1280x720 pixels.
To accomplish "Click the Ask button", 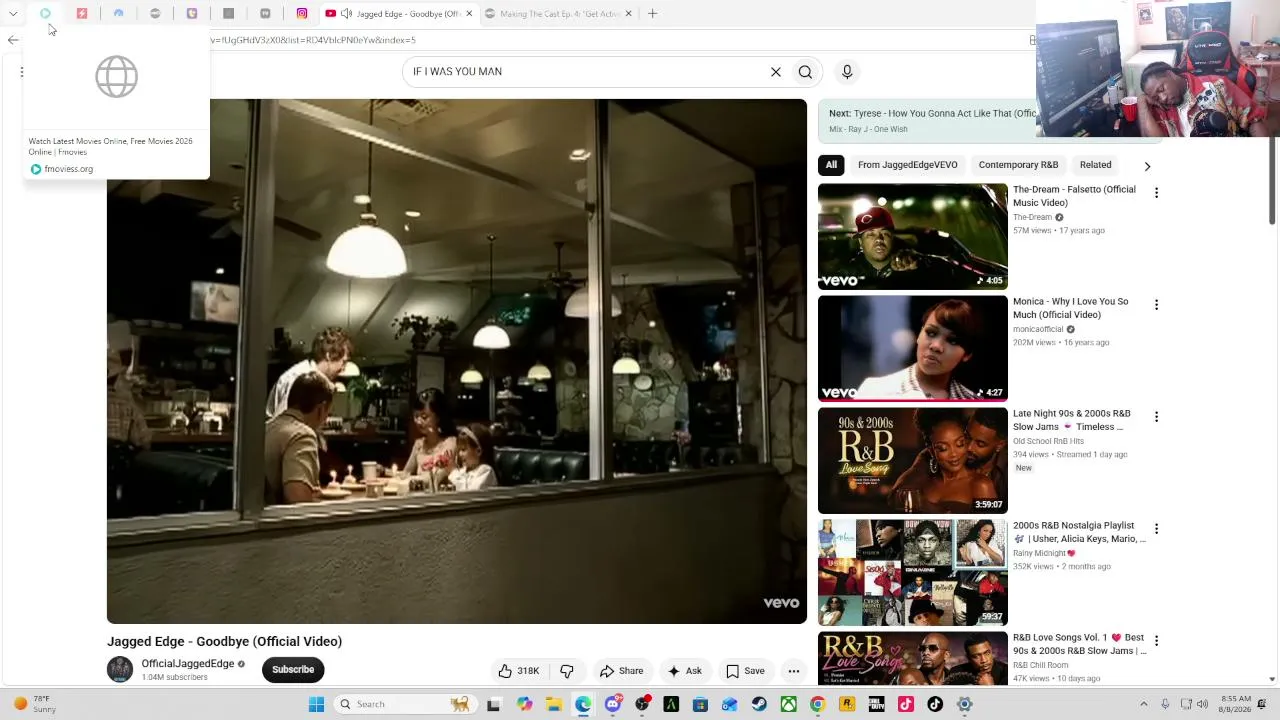I will tap(685, 671).
